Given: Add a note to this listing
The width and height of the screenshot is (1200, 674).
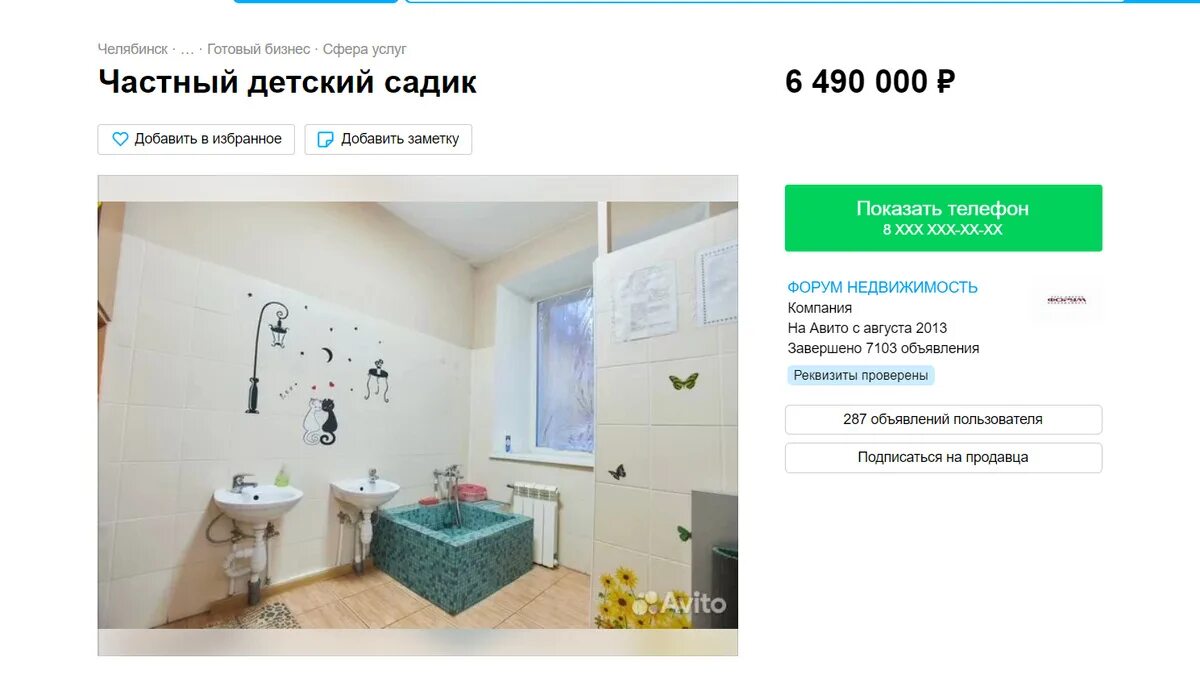Looking at the screenshot, I should pyautogui.click(x=388, y=139).
